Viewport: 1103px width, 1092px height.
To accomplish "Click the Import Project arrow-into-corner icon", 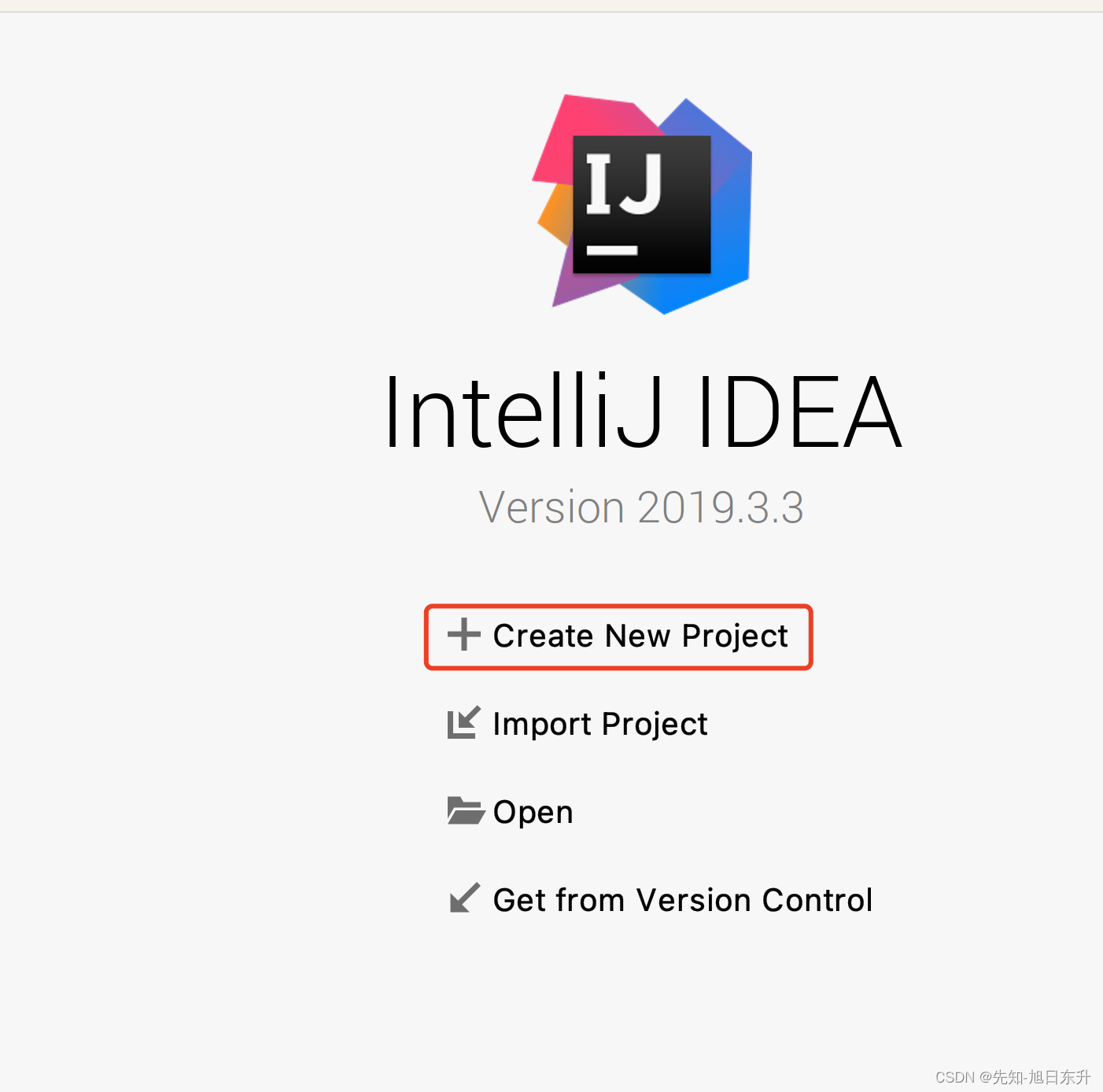I will (463, 723).
